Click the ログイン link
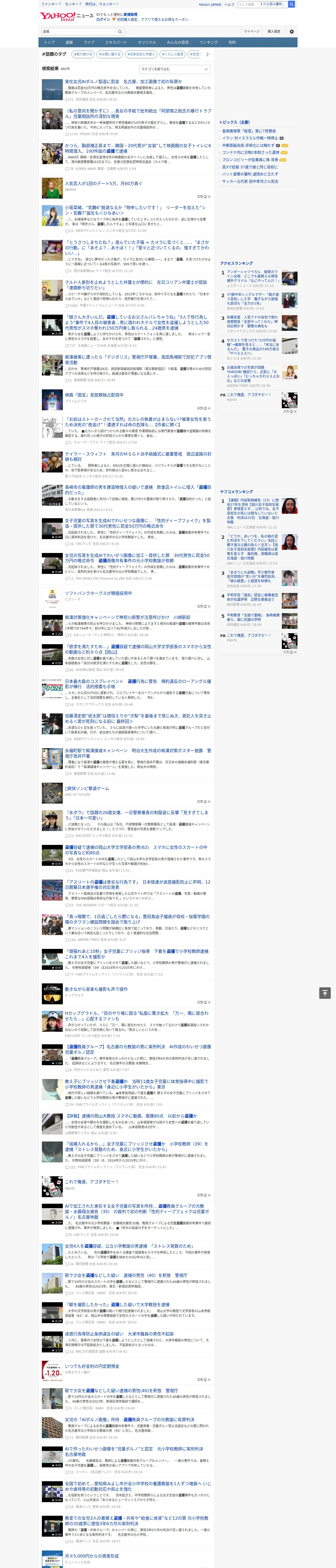 pos(103,20)
